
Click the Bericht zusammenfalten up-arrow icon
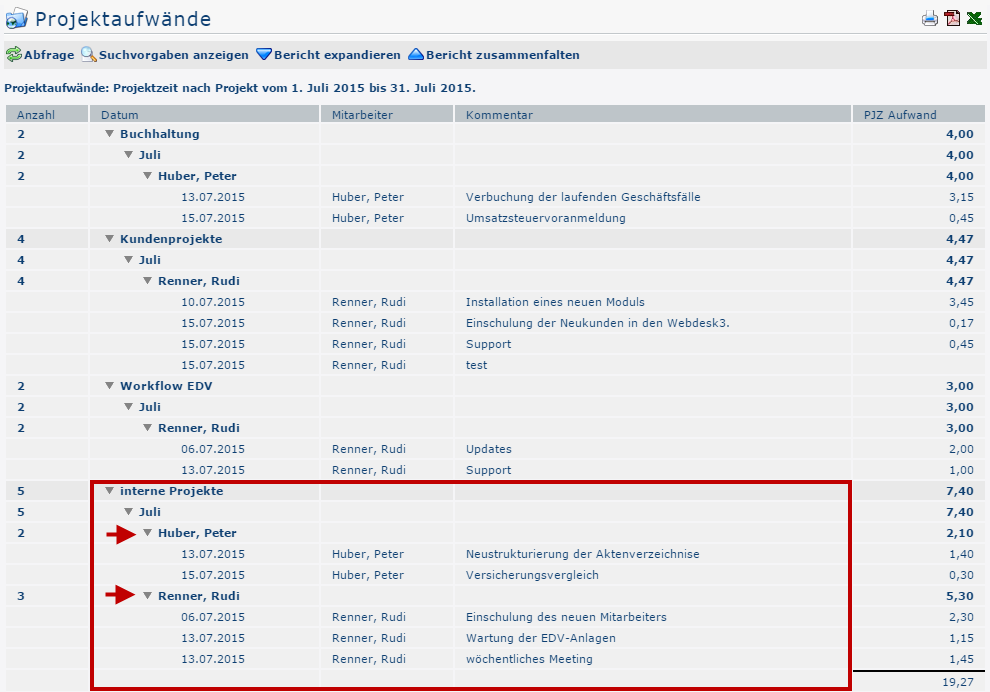point(416,55)
